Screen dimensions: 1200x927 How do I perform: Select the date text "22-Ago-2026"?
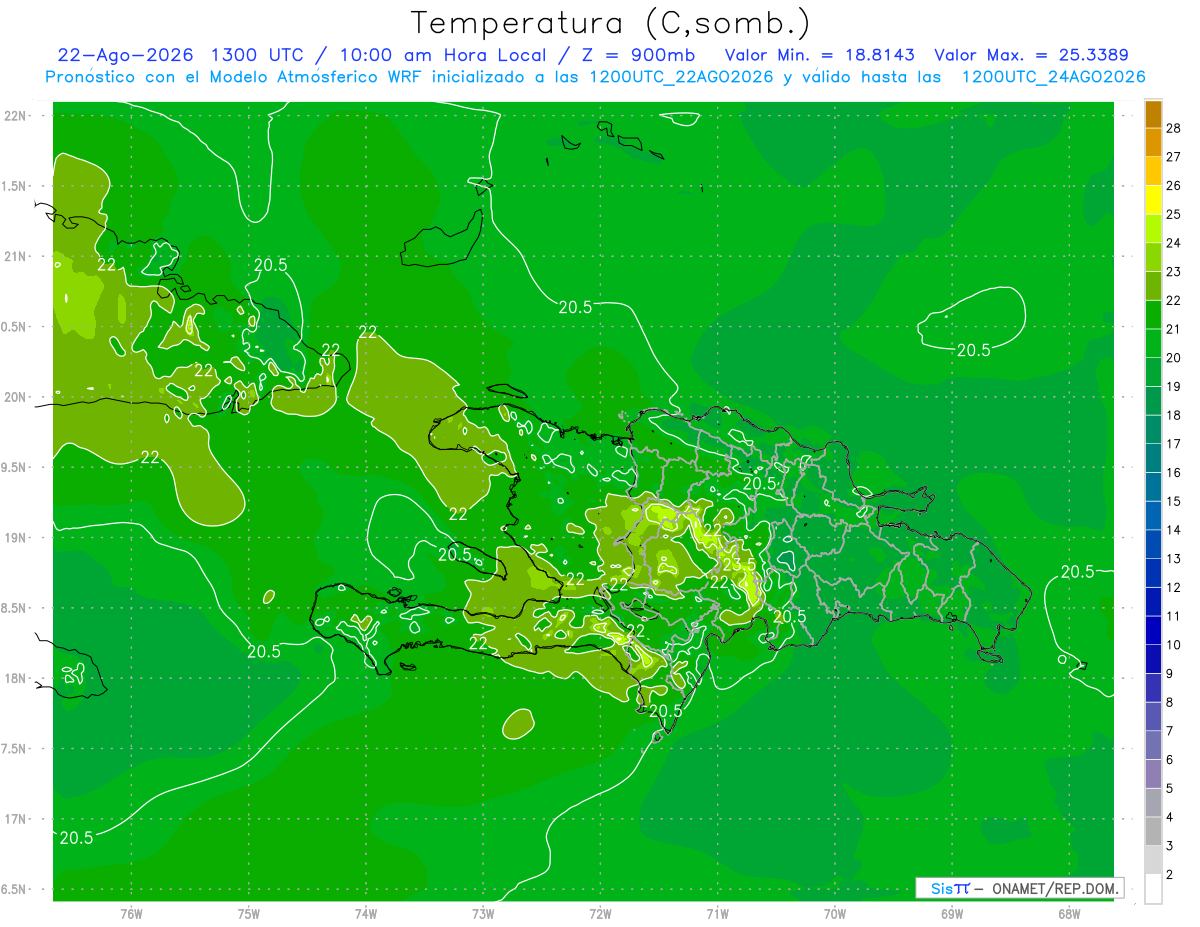click(126, 55)
